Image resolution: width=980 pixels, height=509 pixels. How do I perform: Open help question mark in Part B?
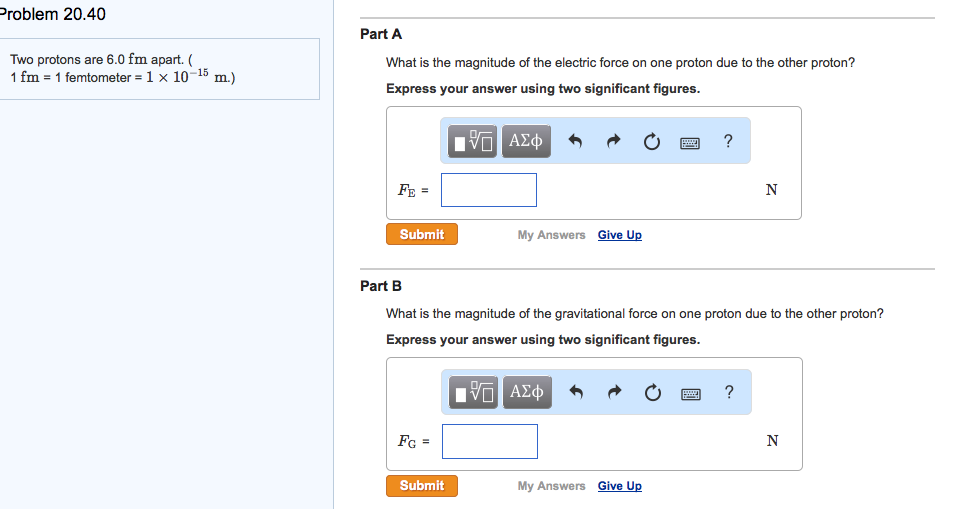(728, 392)
